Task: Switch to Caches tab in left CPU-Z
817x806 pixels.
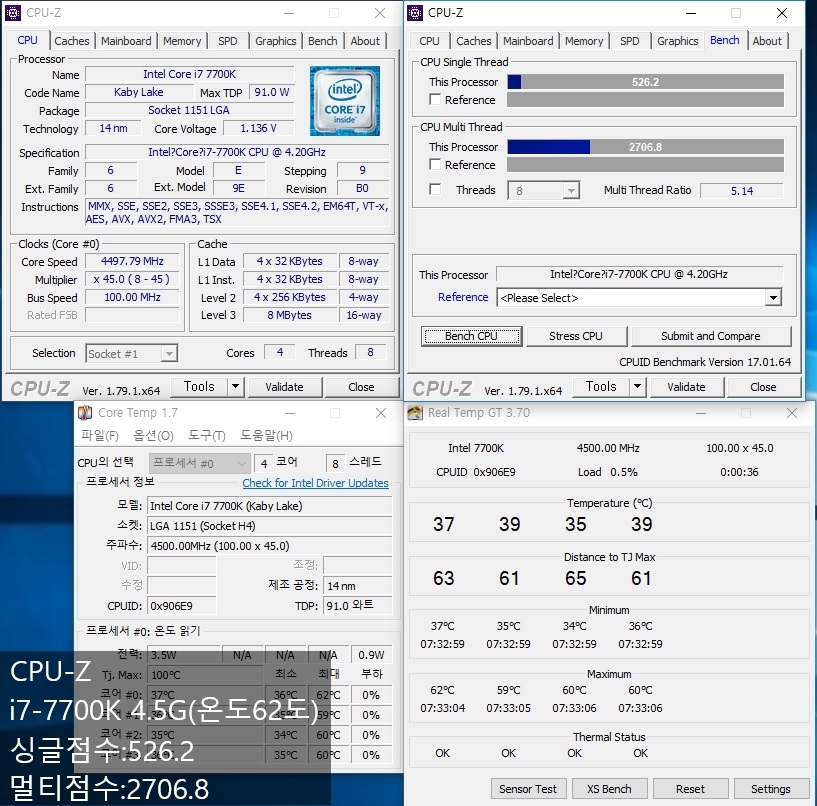Action: [x=72, y=41]
